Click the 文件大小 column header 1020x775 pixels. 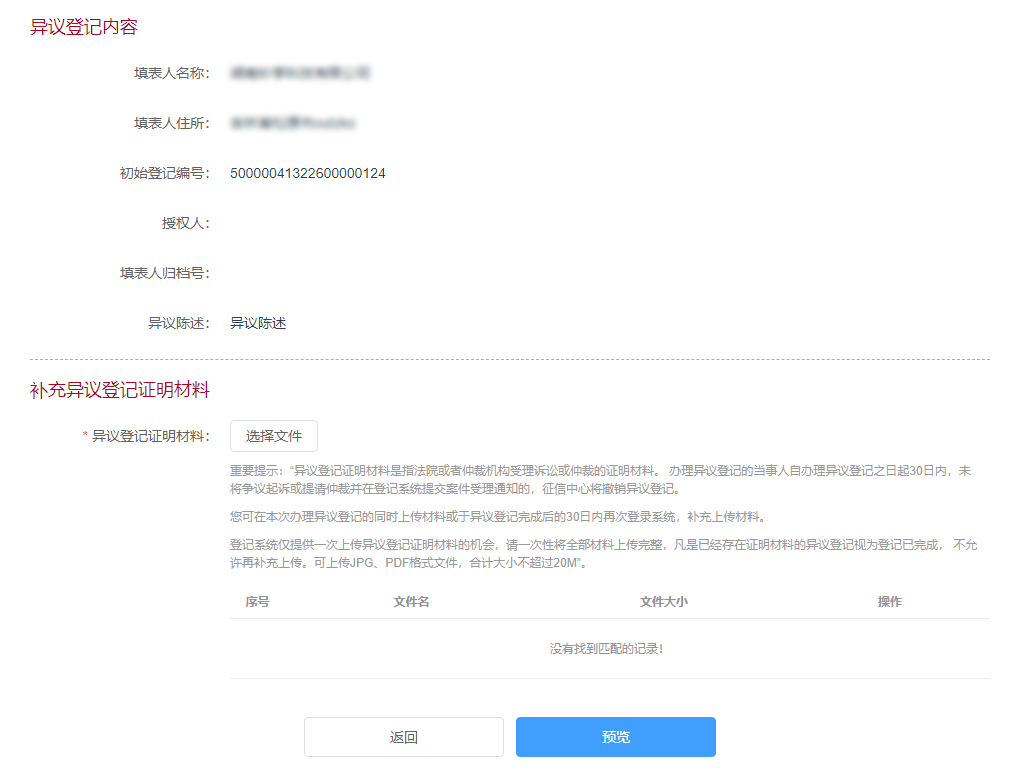[x=664, y=602]
